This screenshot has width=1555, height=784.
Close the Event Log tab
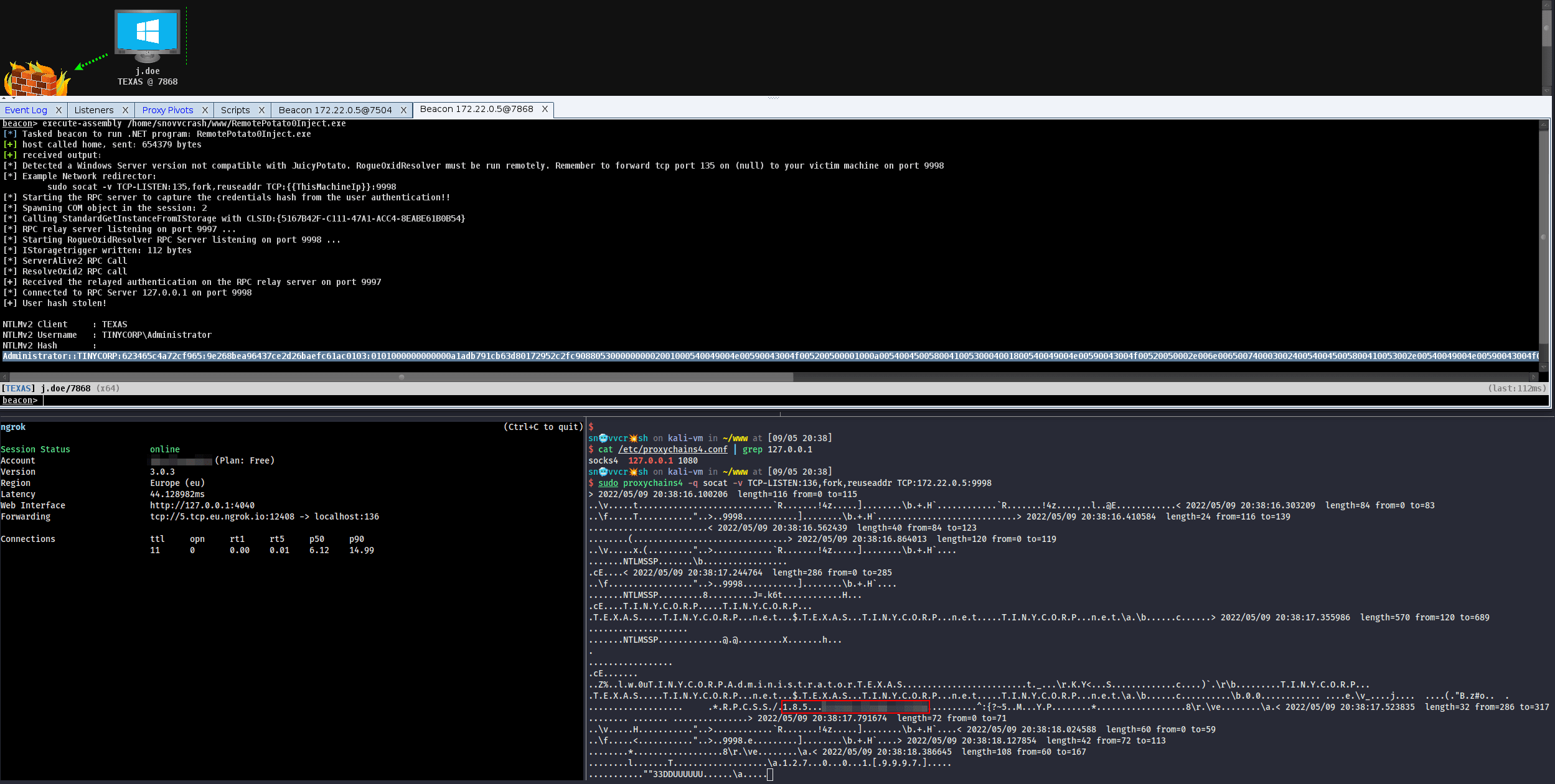pyautogui.click(x=59, y=110)
